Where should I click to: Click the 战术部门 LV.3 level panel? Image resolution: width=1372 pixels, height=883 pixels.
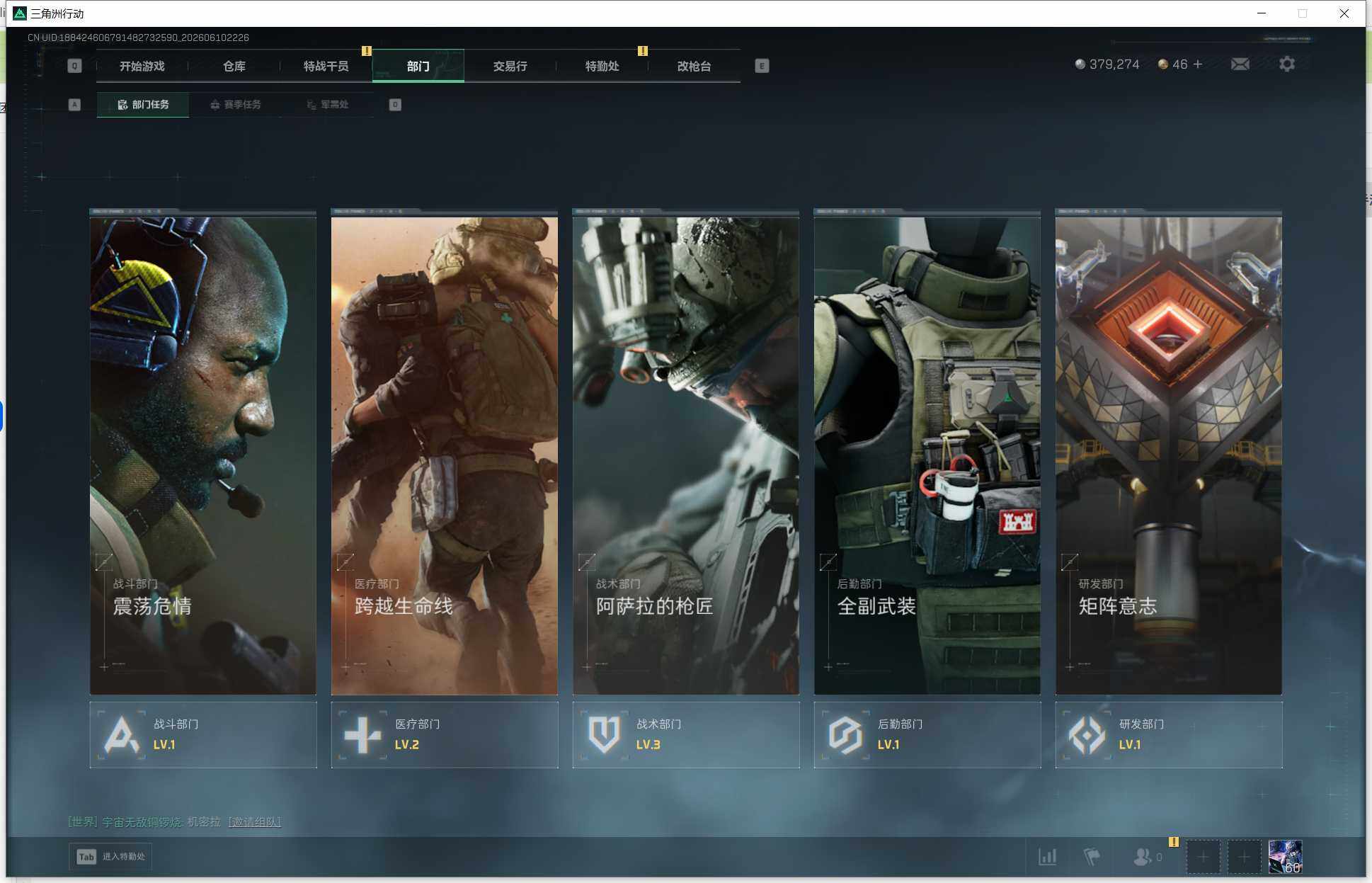[x=686, y=735]
